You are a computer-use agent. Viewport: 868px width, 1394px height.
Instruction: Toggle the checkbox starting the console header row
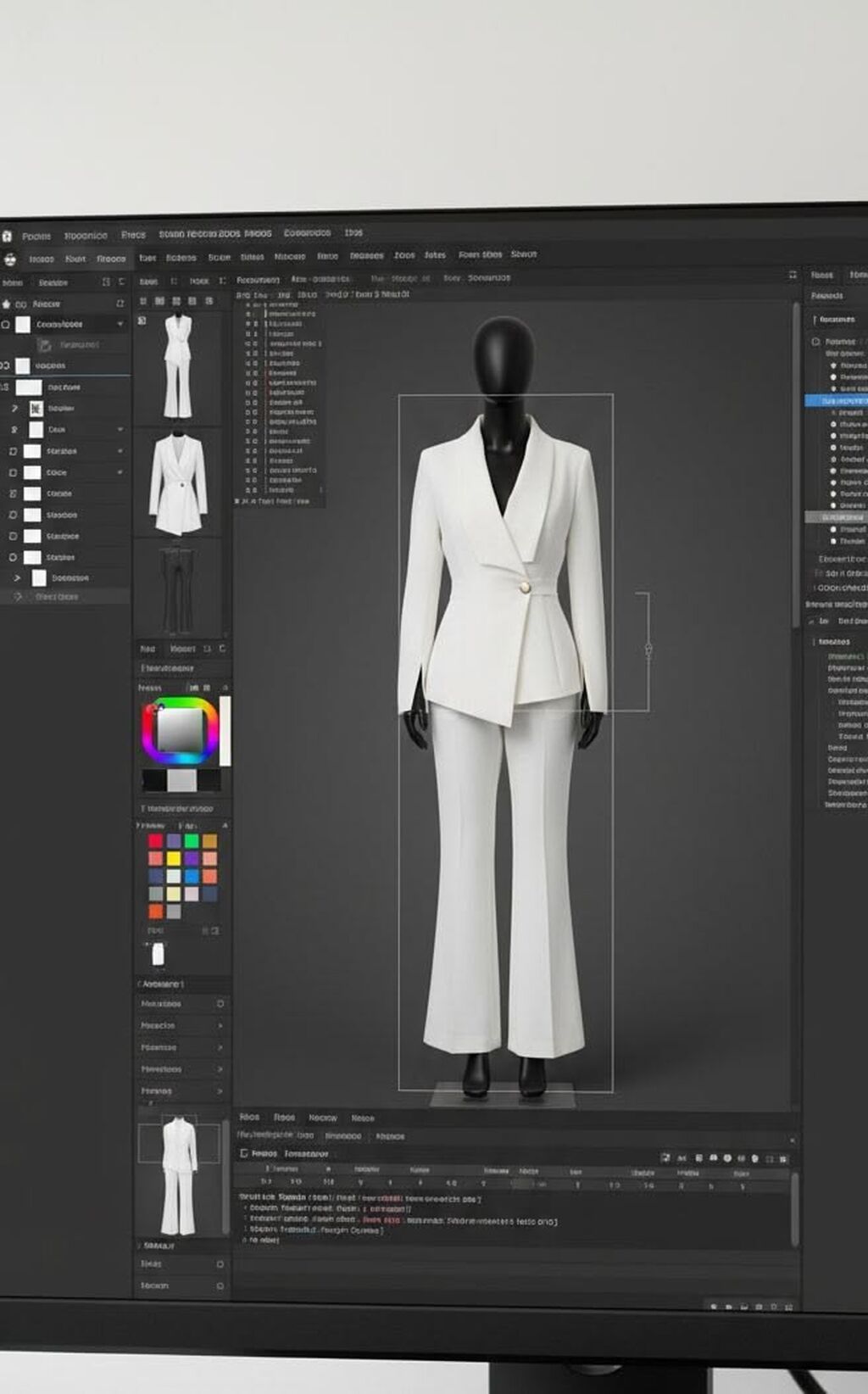[x=244, y=1153]
